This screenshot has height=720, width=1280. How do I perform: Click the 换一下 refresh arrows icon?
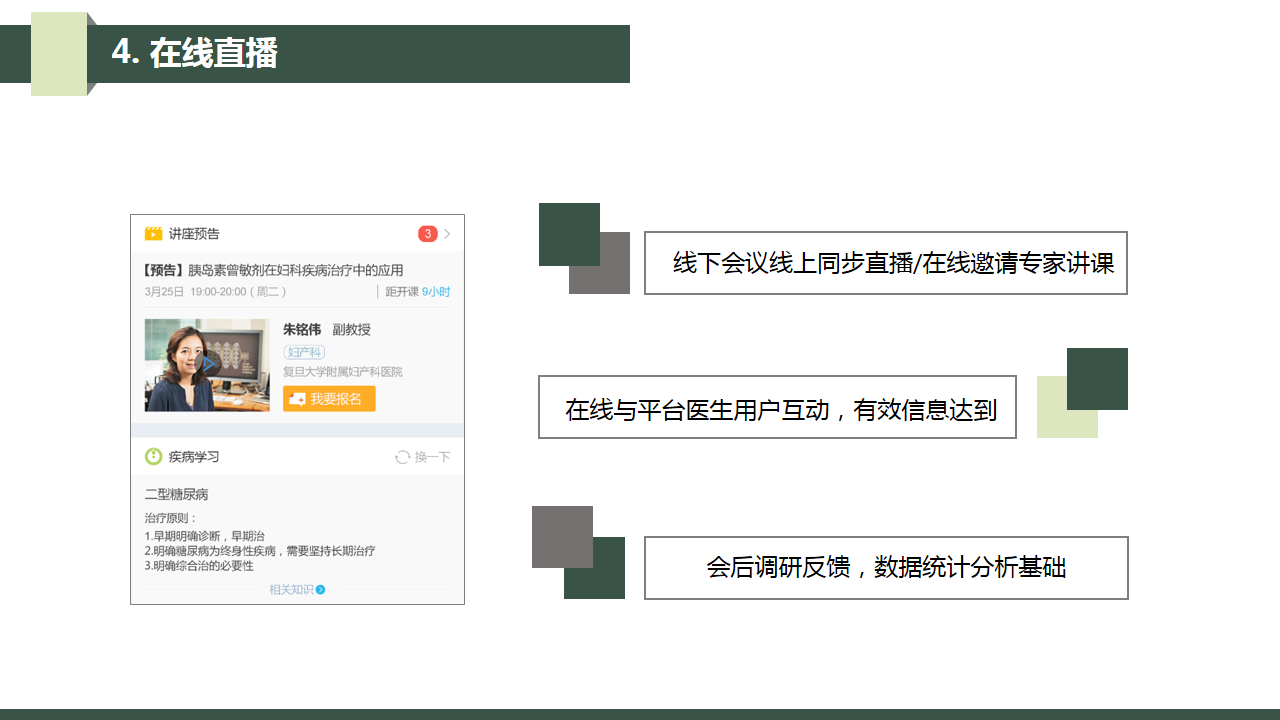click(402, 457)
